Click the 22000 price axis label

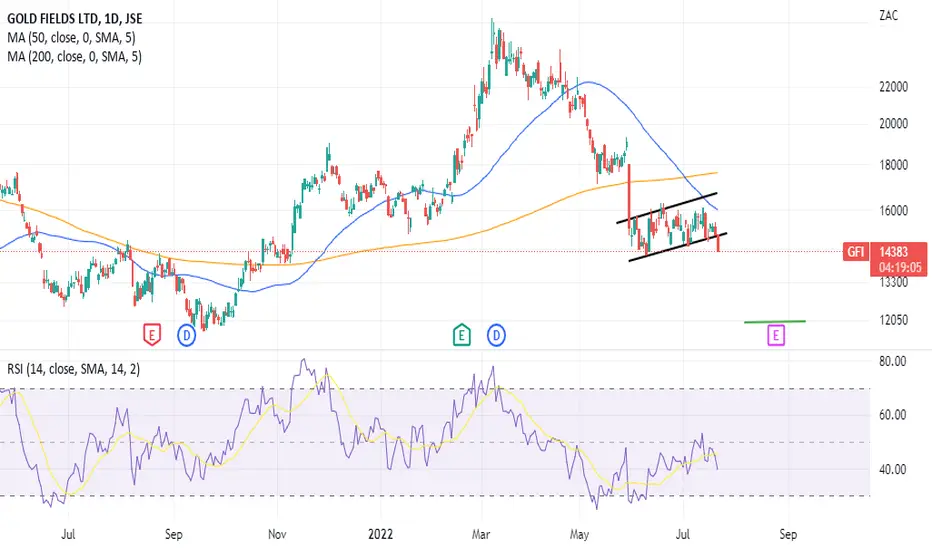893,87
